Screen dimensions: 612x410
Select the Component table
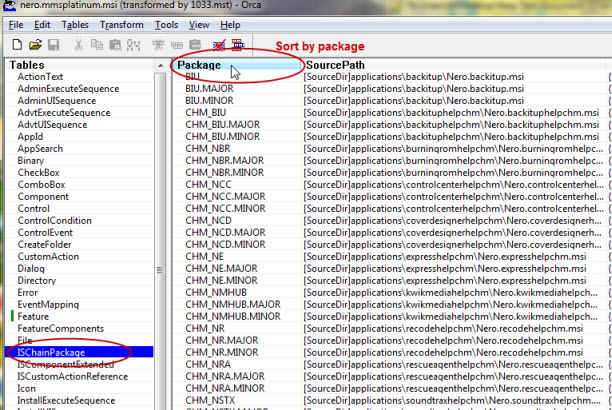tap(43, 197)
